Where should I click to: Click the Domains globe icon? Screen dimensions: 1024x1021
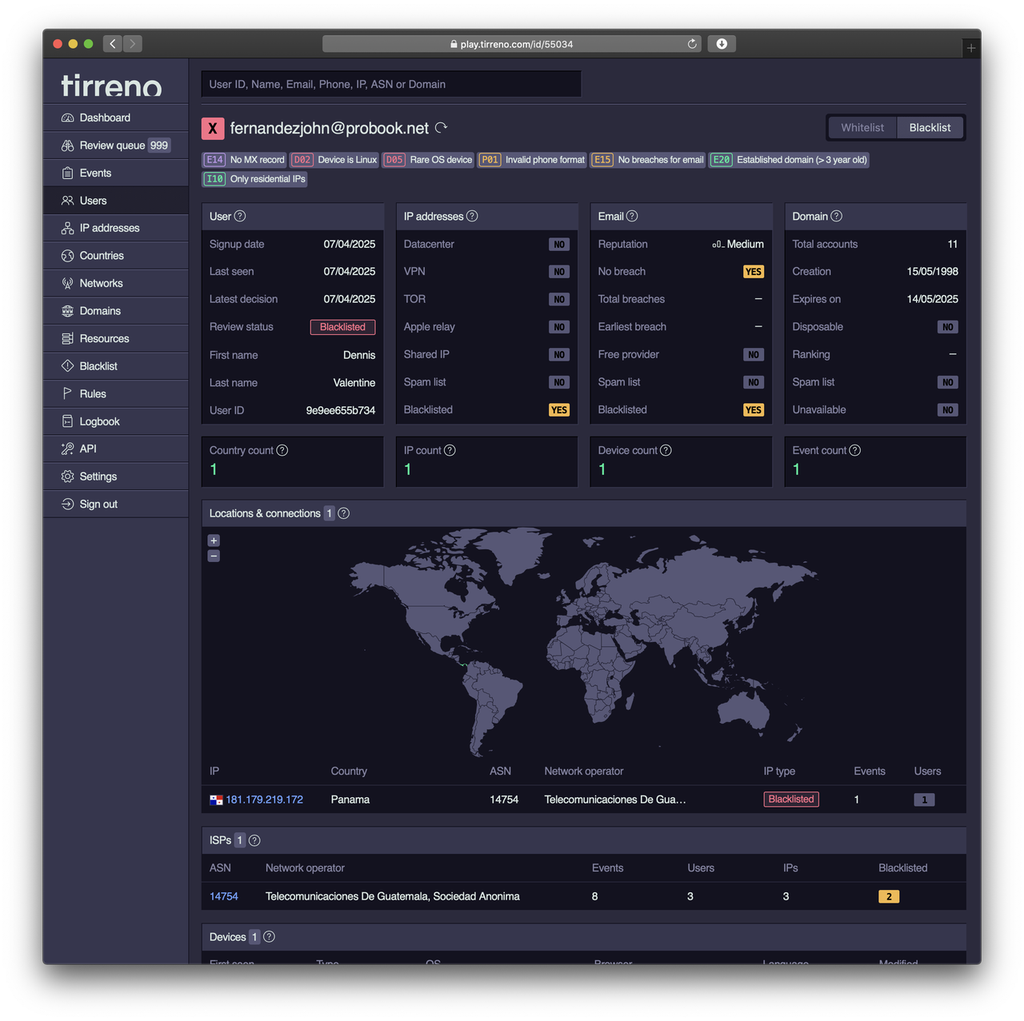[67, 311]
